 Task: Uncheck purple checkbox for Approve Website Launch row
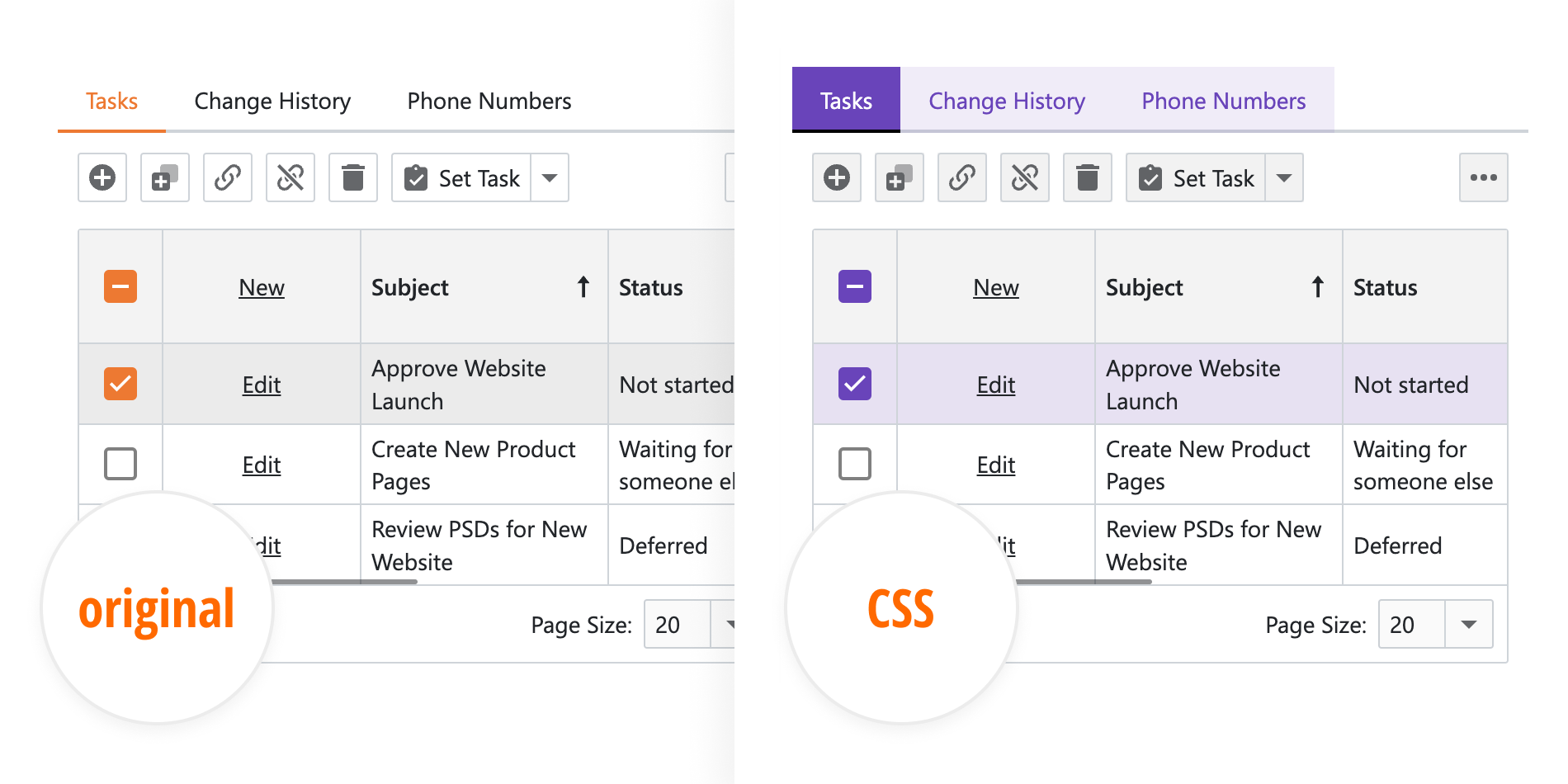click(x=855, y=384)
